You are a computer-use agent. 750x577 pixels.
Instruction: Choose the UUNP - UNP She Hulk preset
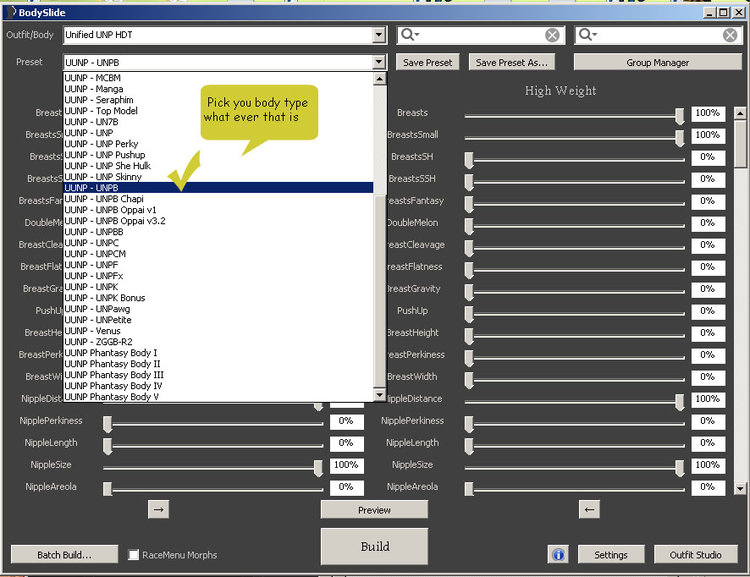[218, 166]
